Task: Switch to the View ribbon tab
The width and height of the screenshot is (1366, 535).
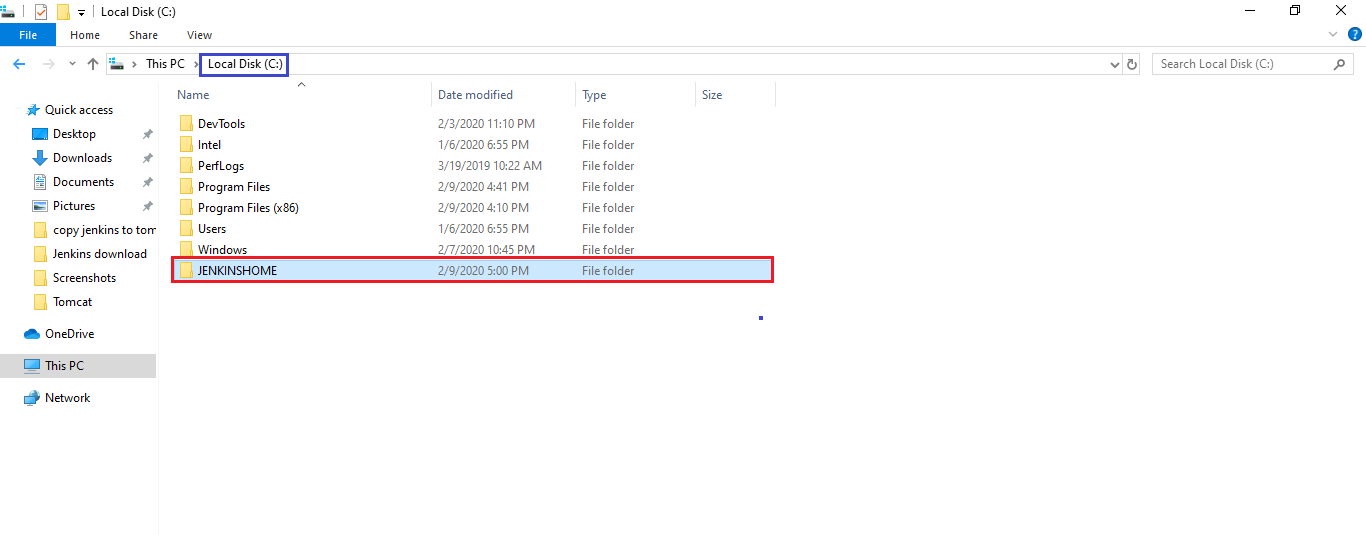Action: [x=200, y=35]
